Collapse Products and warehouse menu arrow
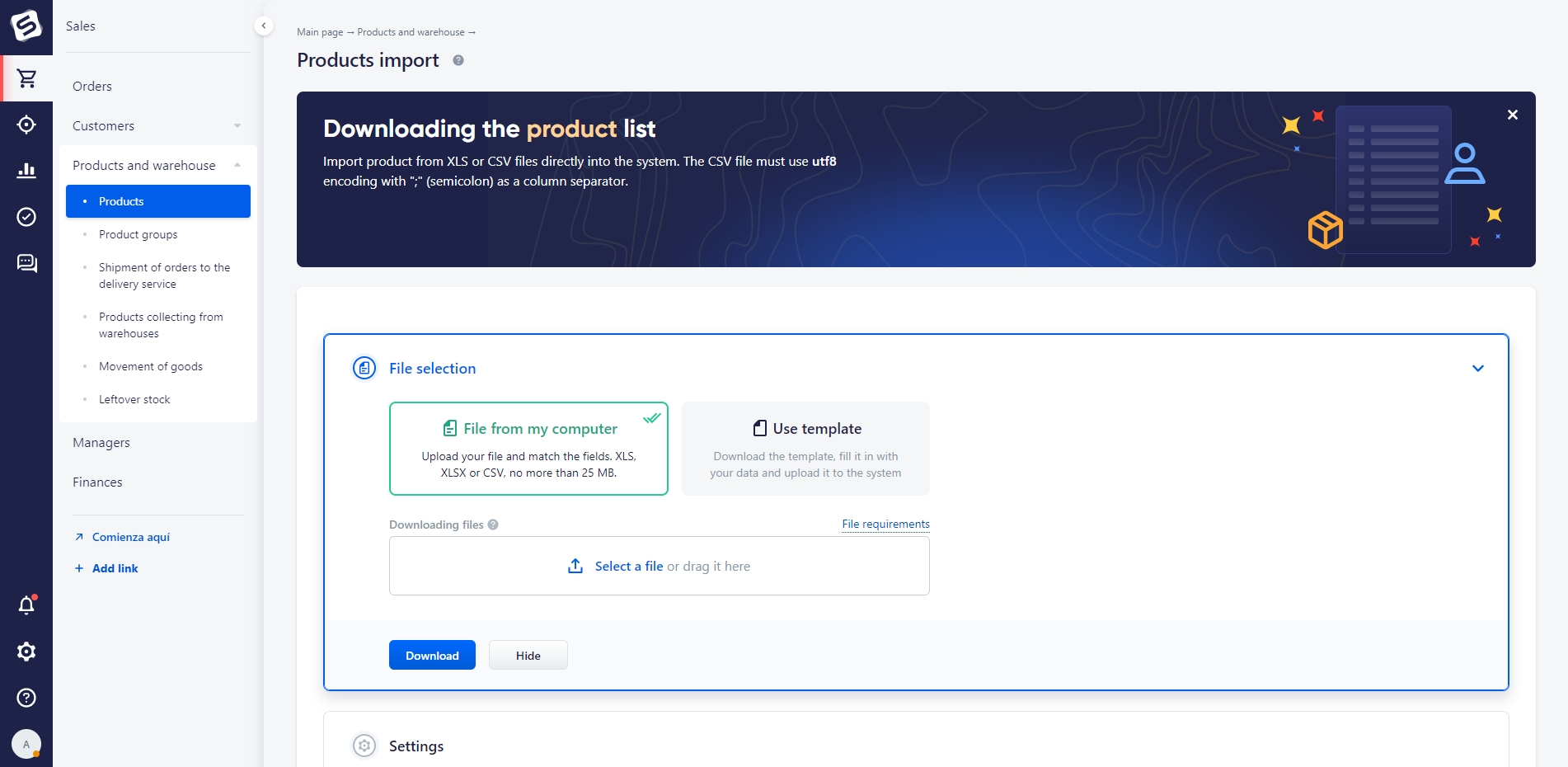1568x767 pixels. tap(237, 165)
